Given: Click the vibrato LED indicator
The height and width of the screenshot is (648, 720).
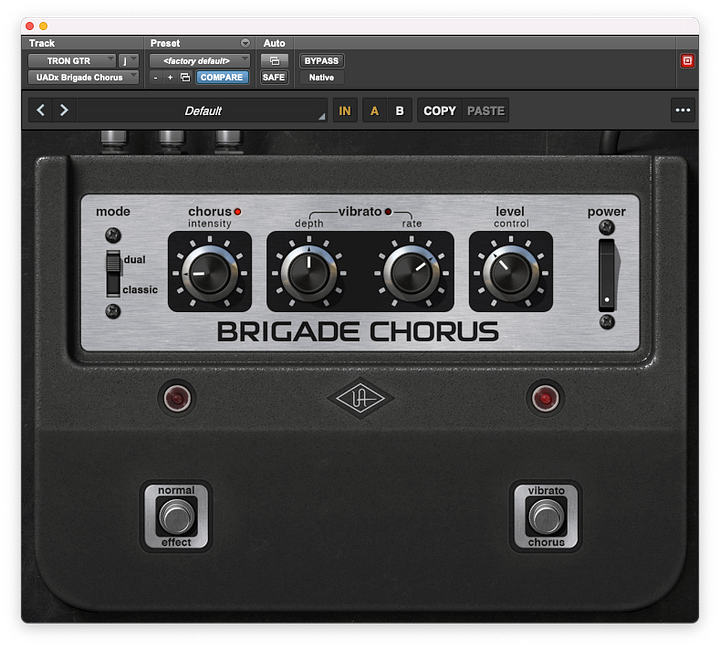Looking at the screenshot, I should pyautogui.click(x=388, y=212).
